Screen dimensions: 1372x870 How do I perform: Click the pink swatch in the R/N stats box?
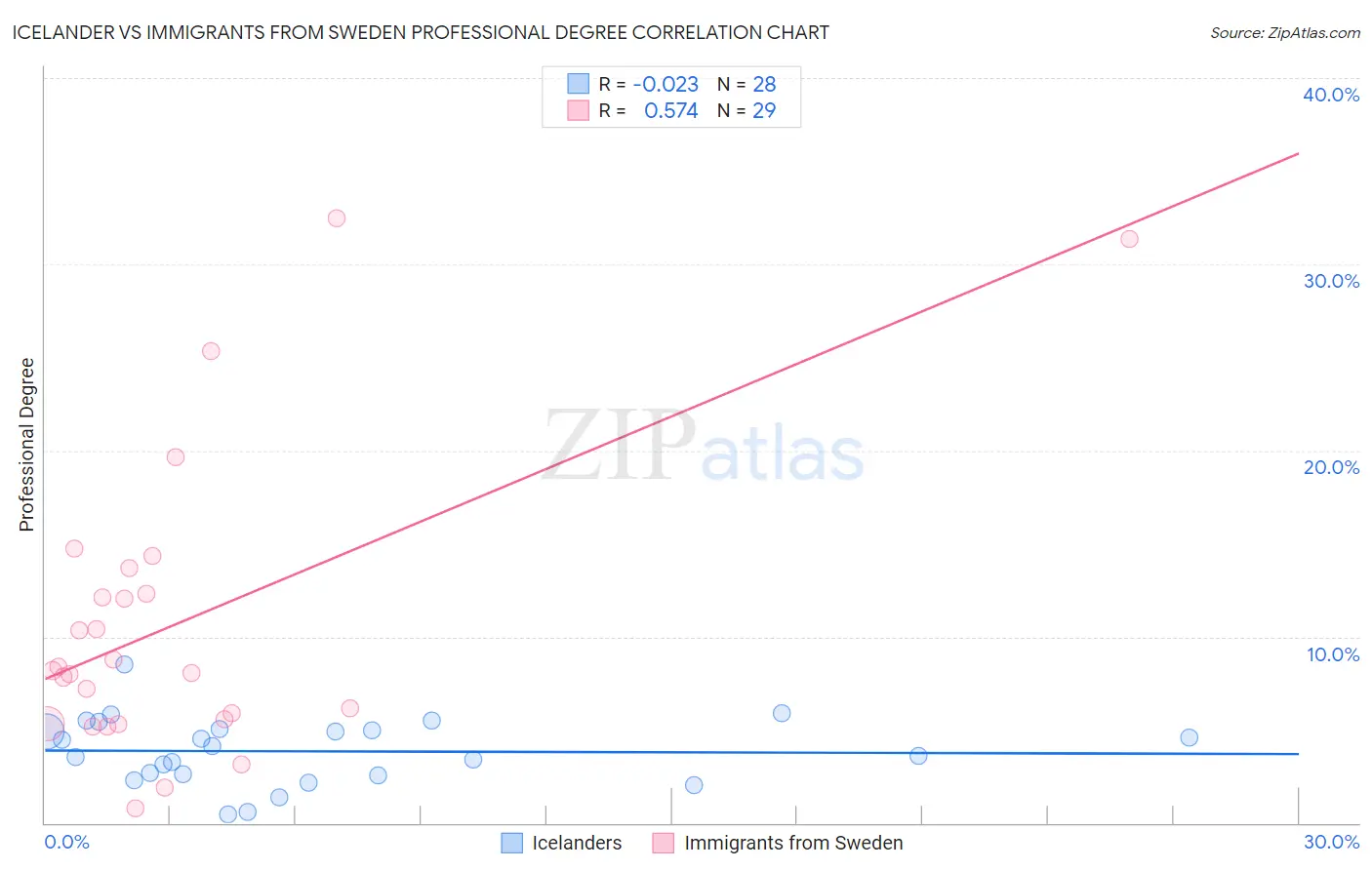coord(579,110)
